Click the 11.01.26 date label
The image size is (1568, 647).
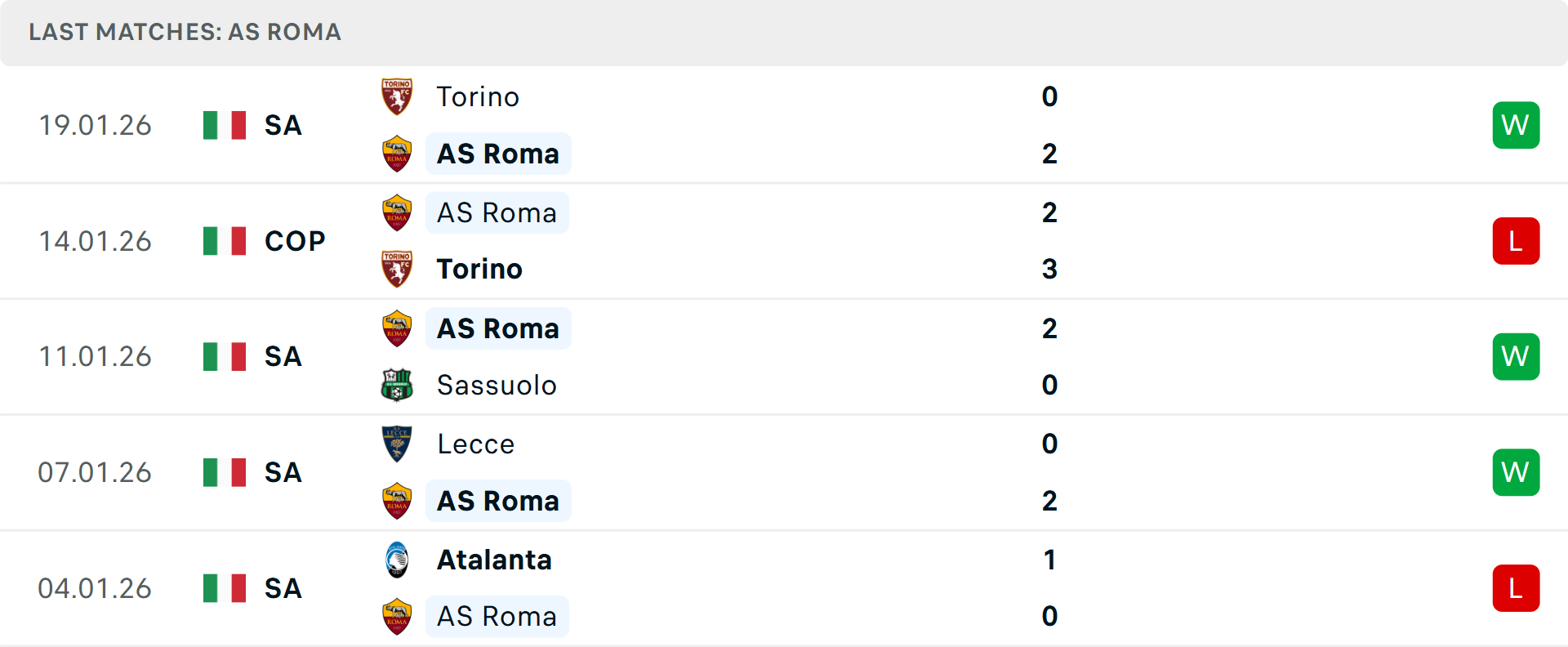point(95,356)
